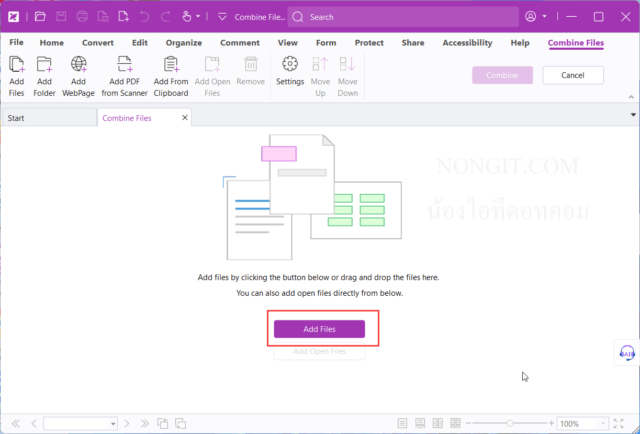Click Move Up in the ribbon
640x434 pixels.
320,76
